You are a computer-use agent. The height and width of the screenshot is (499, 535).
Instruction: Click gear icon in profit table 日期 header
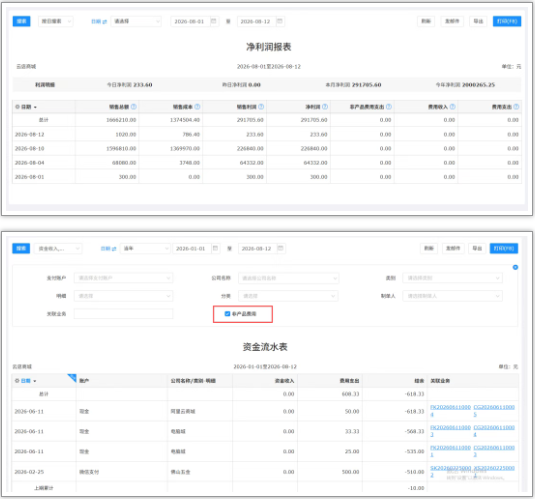click(x=17, y=107)
